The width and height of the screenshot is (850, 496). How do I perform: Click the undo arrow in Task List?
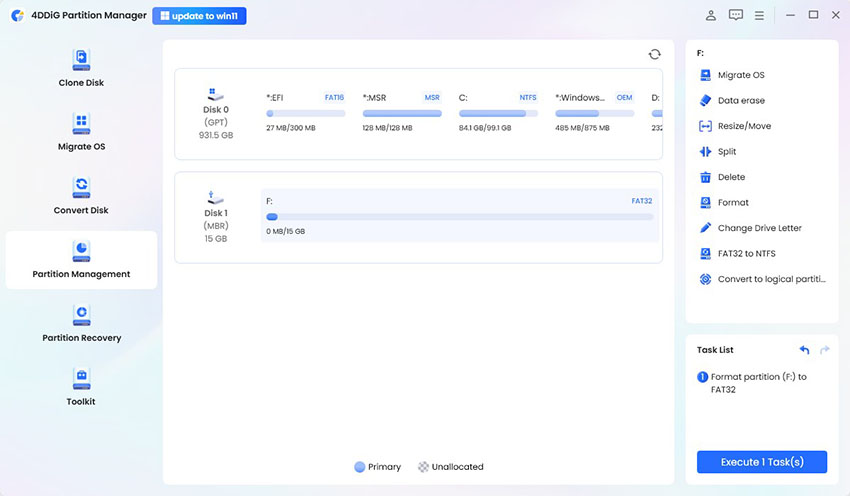pos(804,350)
